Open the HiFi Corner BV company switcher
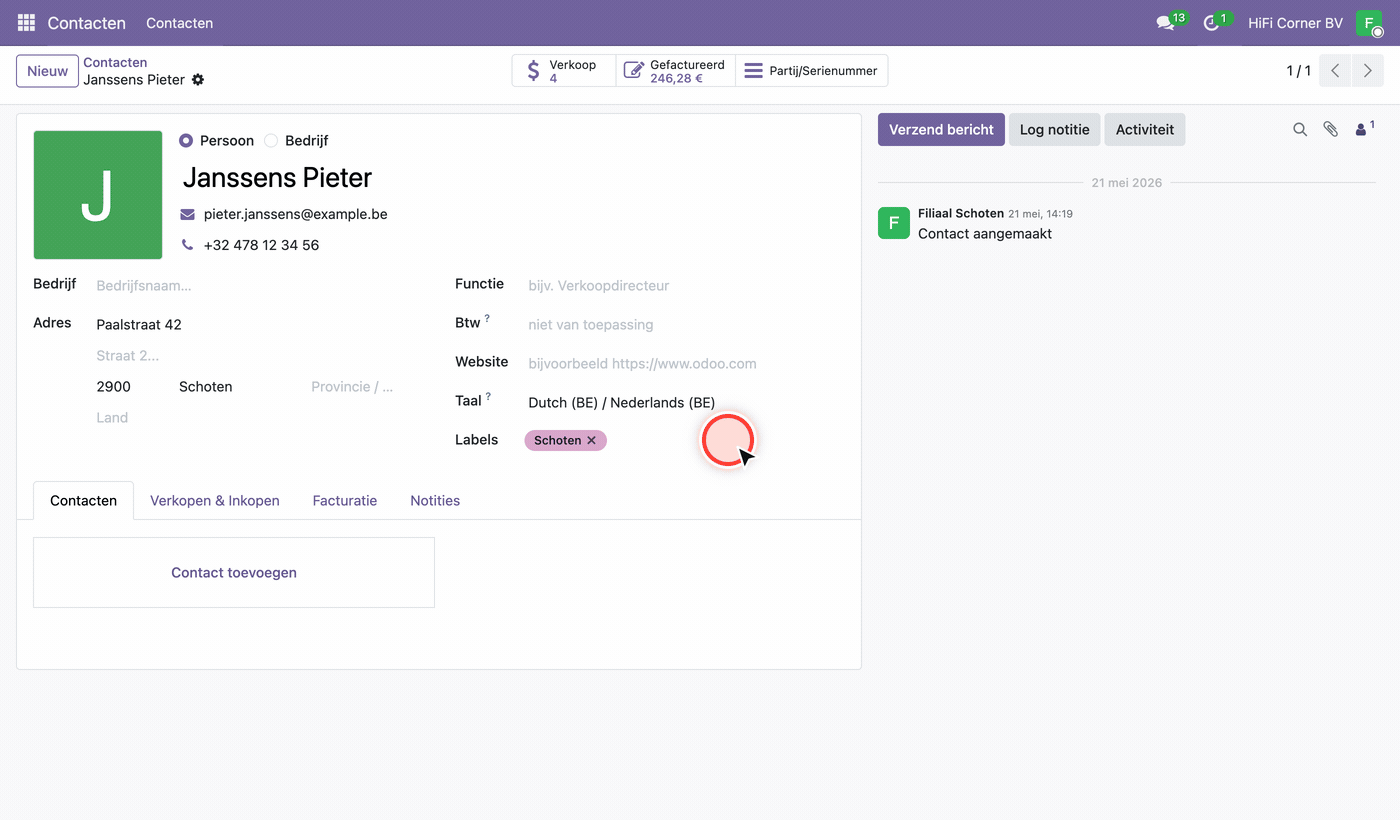The image size is (1400, 820). point(1295,22)
